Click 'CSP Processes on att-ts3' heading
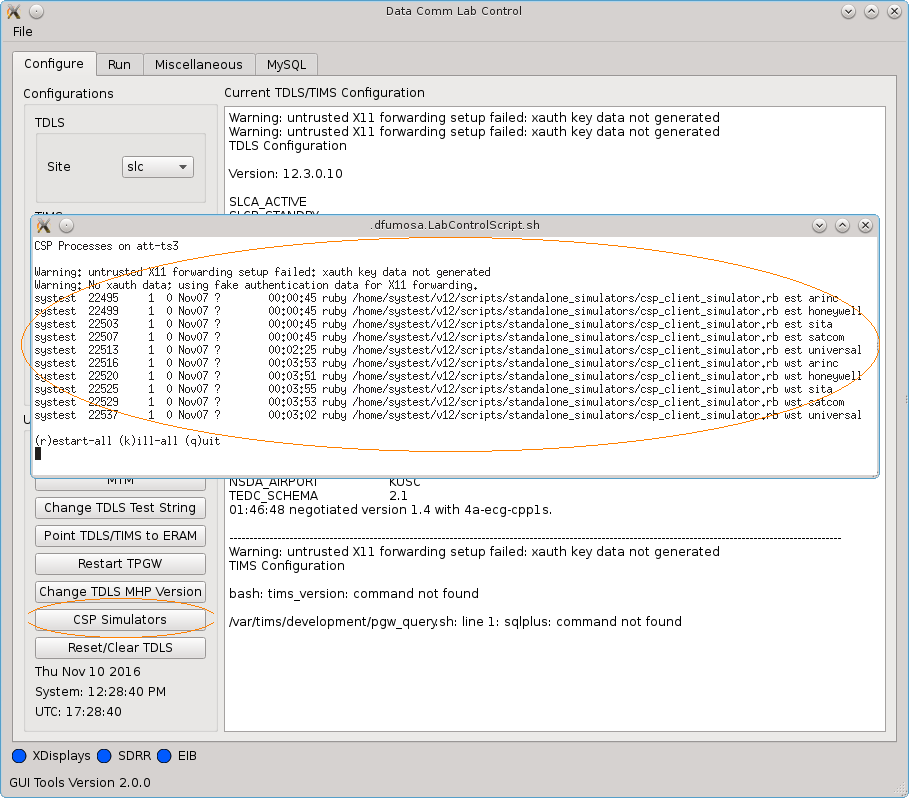Screen dimensions: 909x798 coord(107,246)
